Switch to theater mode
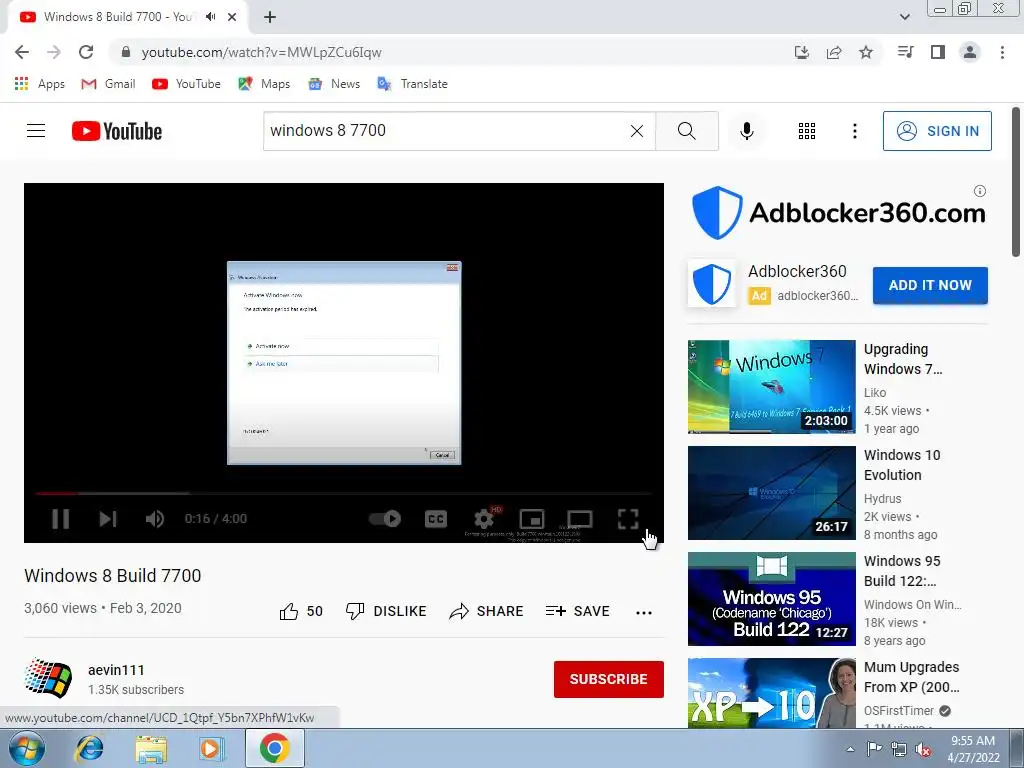The height and width of the screenshot is (768, 1024). click(579, 519)
